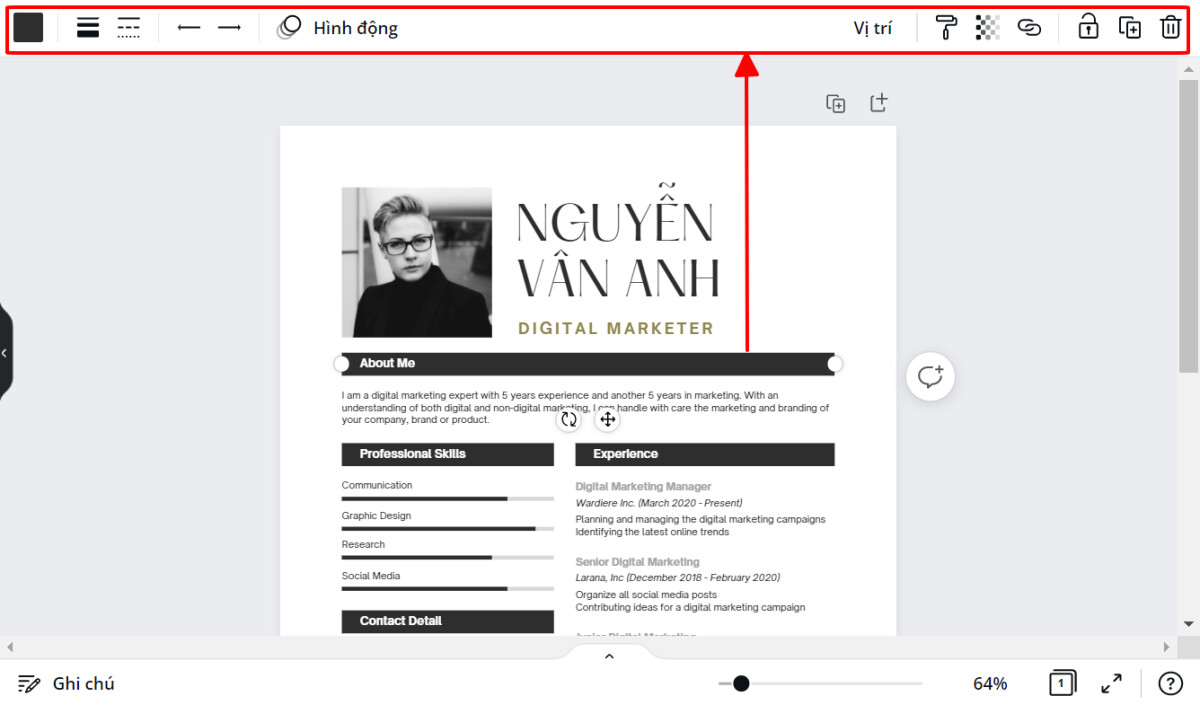Enter fullscreen presentation mode

pyautogui.click(x=1111, y=684)
